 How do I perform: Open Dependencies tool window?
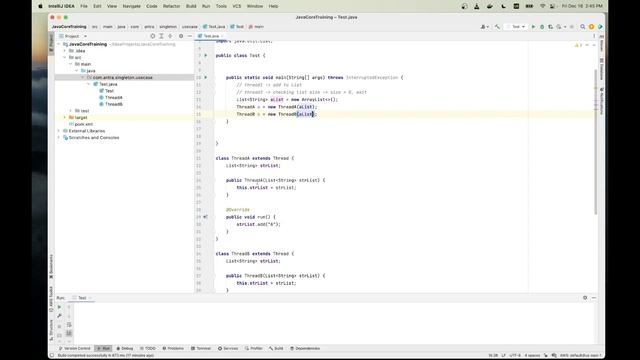pyautogui.click(x=305, y=349)
